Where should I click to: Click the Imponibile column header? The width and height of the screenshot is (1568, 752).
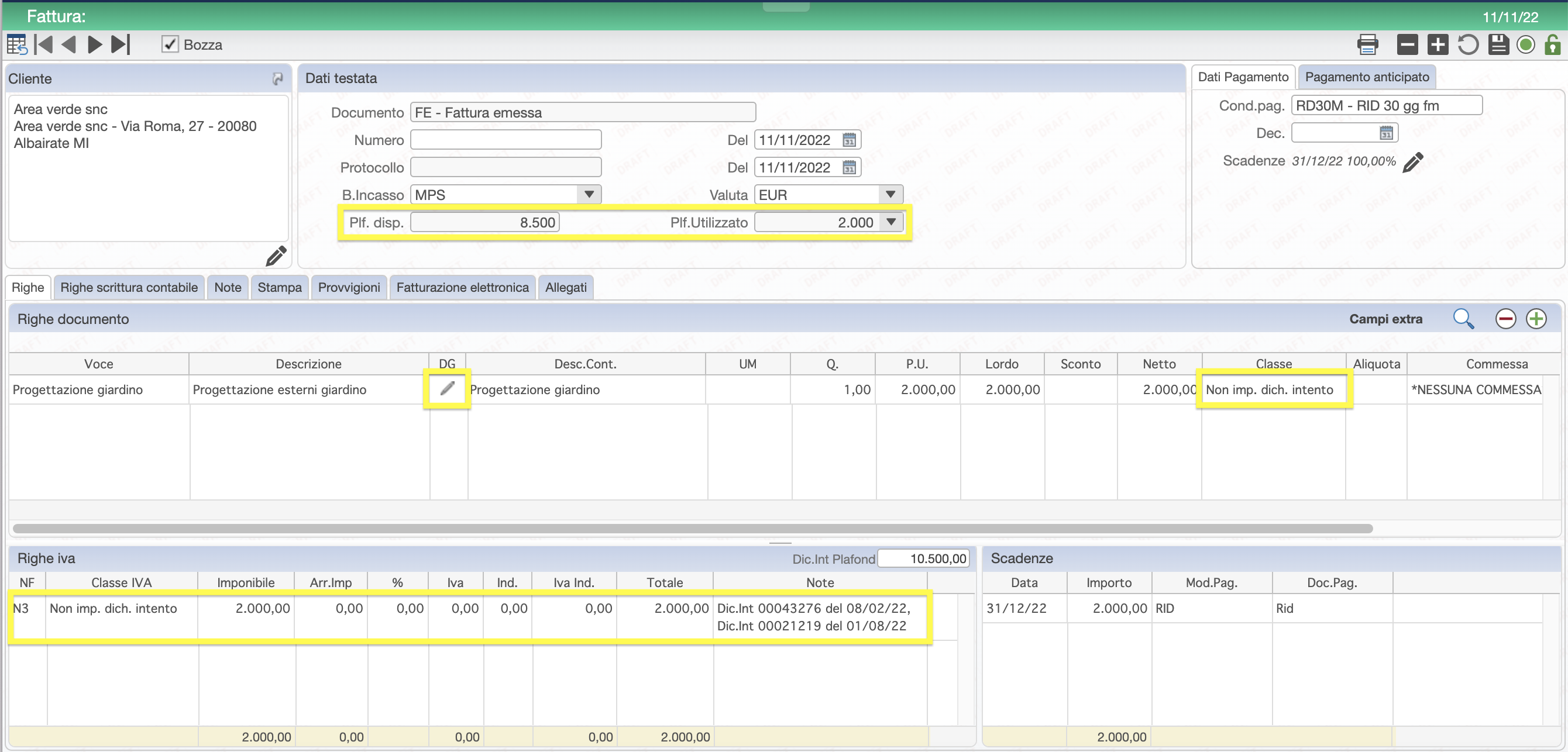point(246,582)
